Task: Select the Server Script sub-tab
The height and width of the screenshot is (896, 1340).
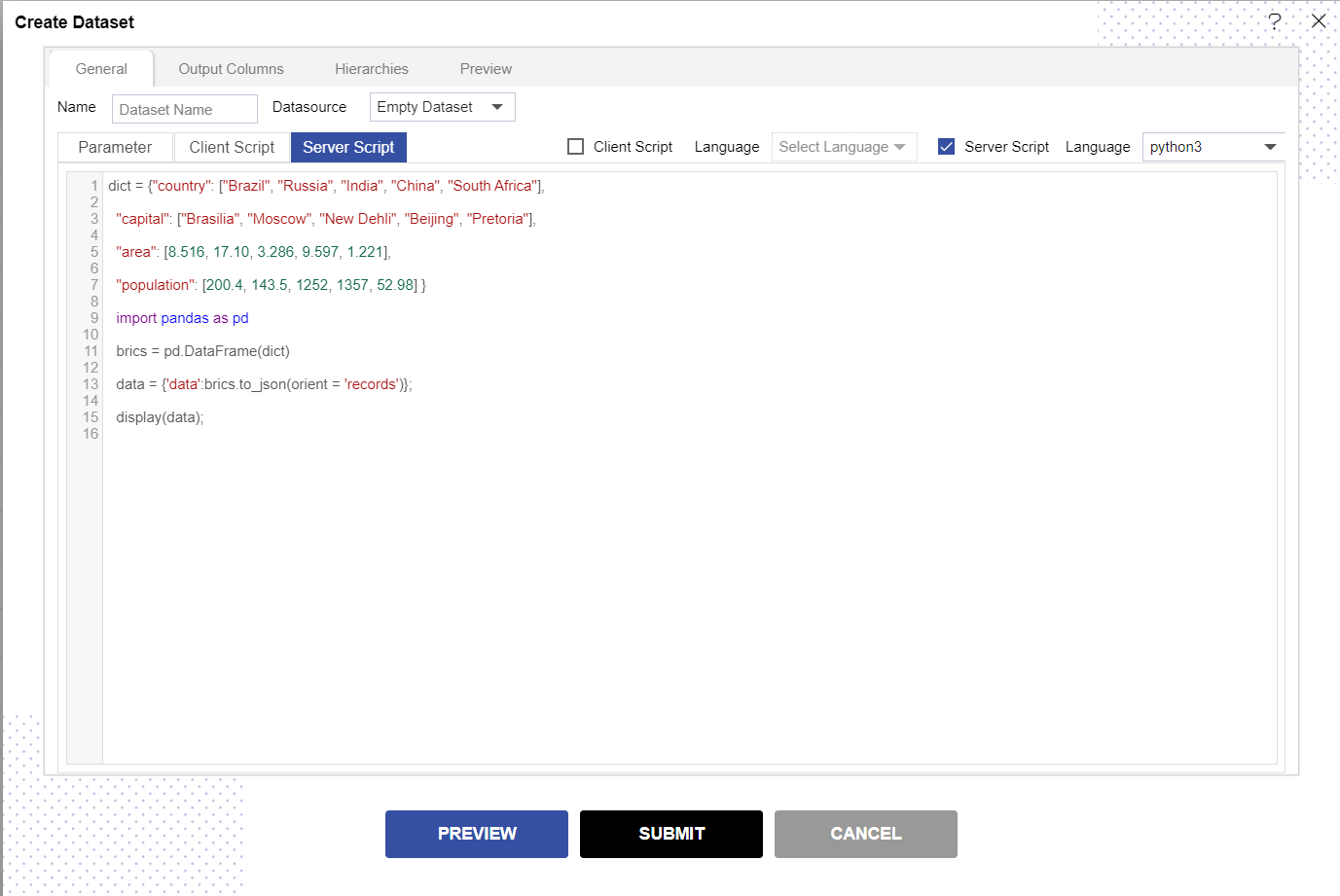Action: click(348, 147)
